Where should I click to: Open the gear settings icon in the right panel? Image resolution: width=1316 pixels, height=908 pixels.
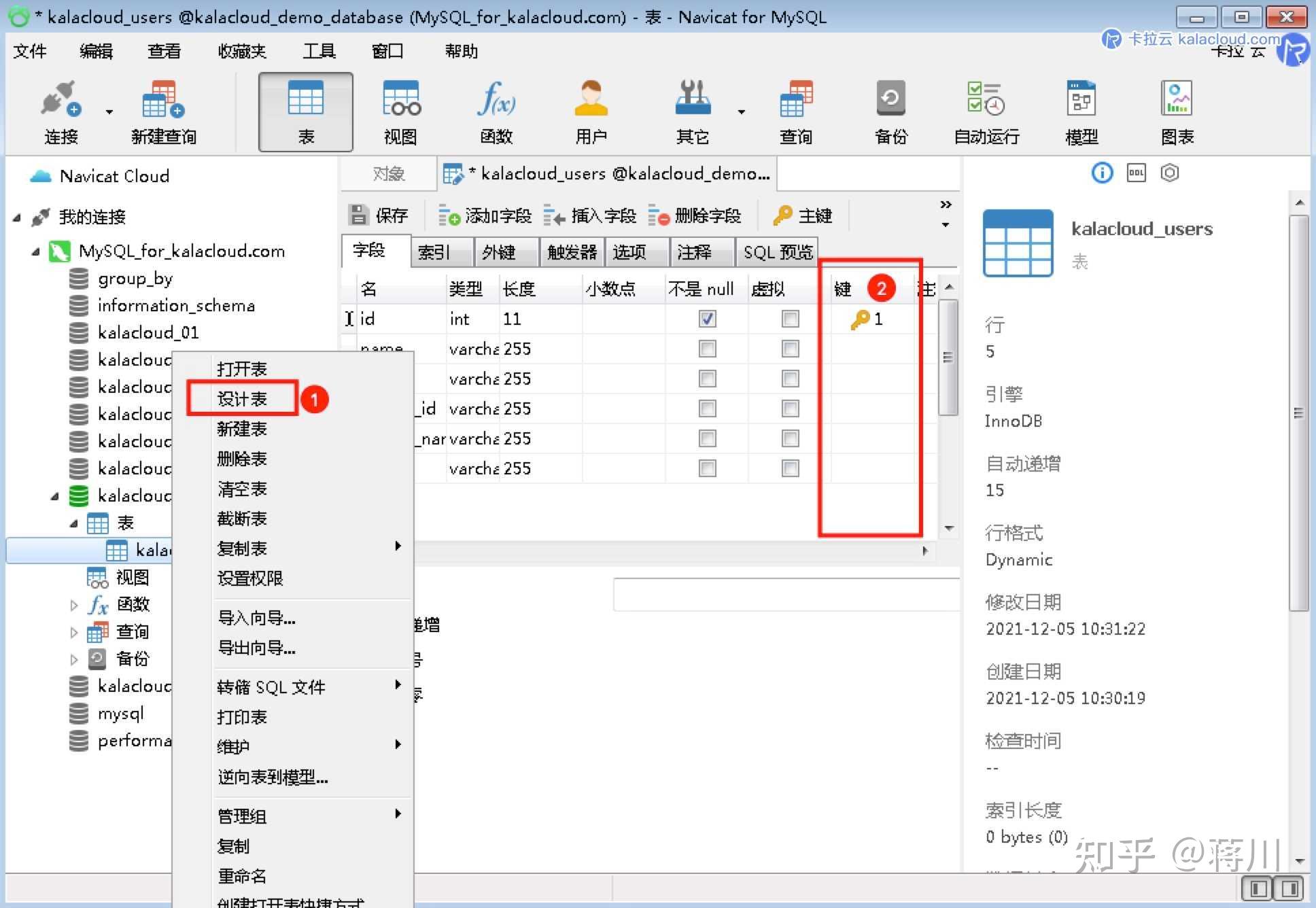[1168, 173]
